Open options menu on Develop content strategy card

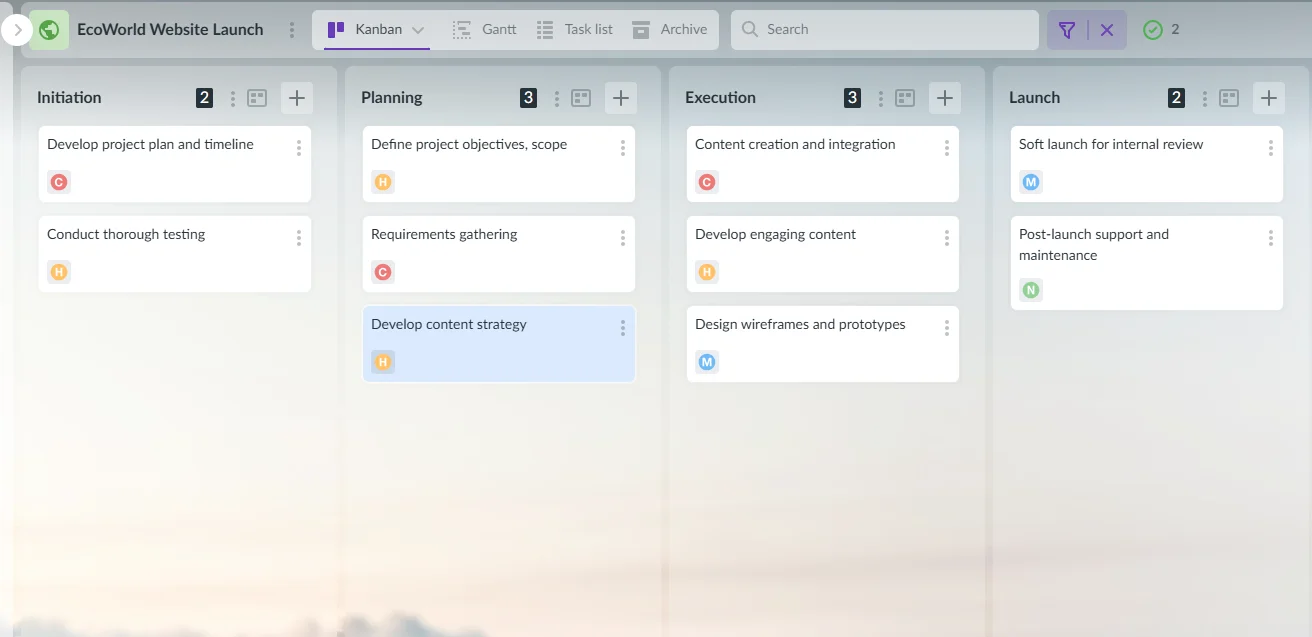pyautogui.click(x=623, y=328)
